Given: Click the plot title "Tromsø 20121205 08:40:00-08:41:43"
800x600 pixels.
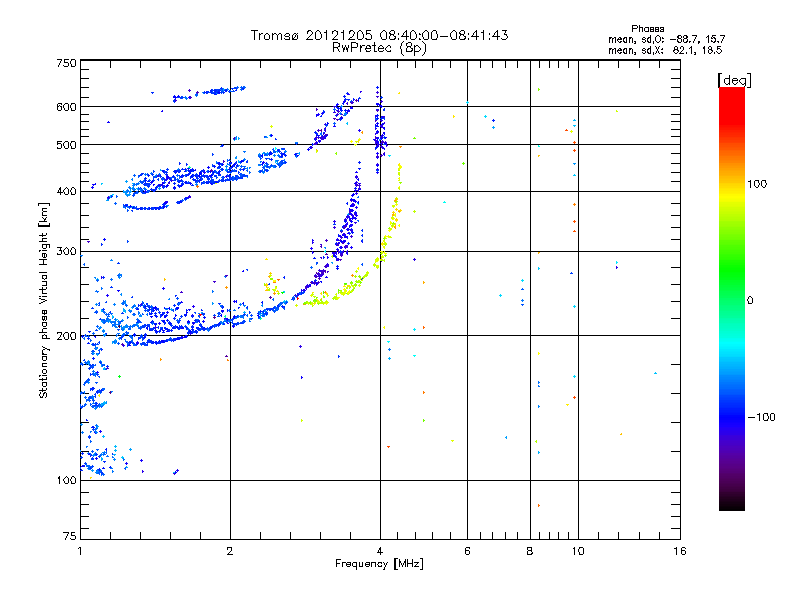Looking at the screenshot, I should coord(379,35).
